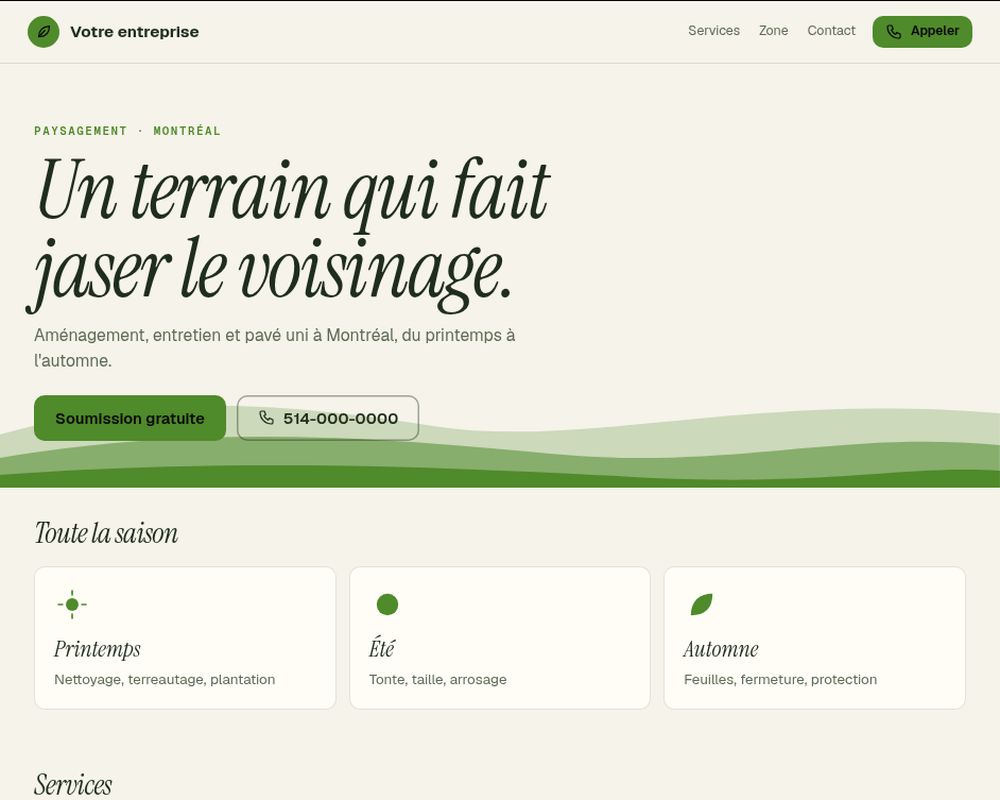Click the 'Services' section heading
1000x800 pixels.
pyautogui.click(x=73, y=785)
